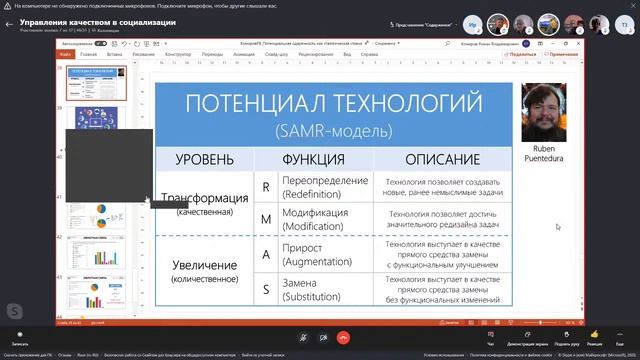This screenshot has height=360, width=640.
Task: Click the Save icon in PowerPoint title bar
Action: [114, 43]
